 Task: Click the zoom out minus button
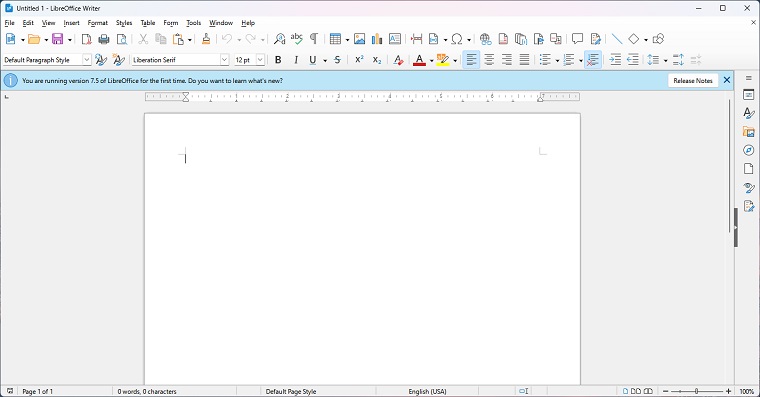pos(665,391)
